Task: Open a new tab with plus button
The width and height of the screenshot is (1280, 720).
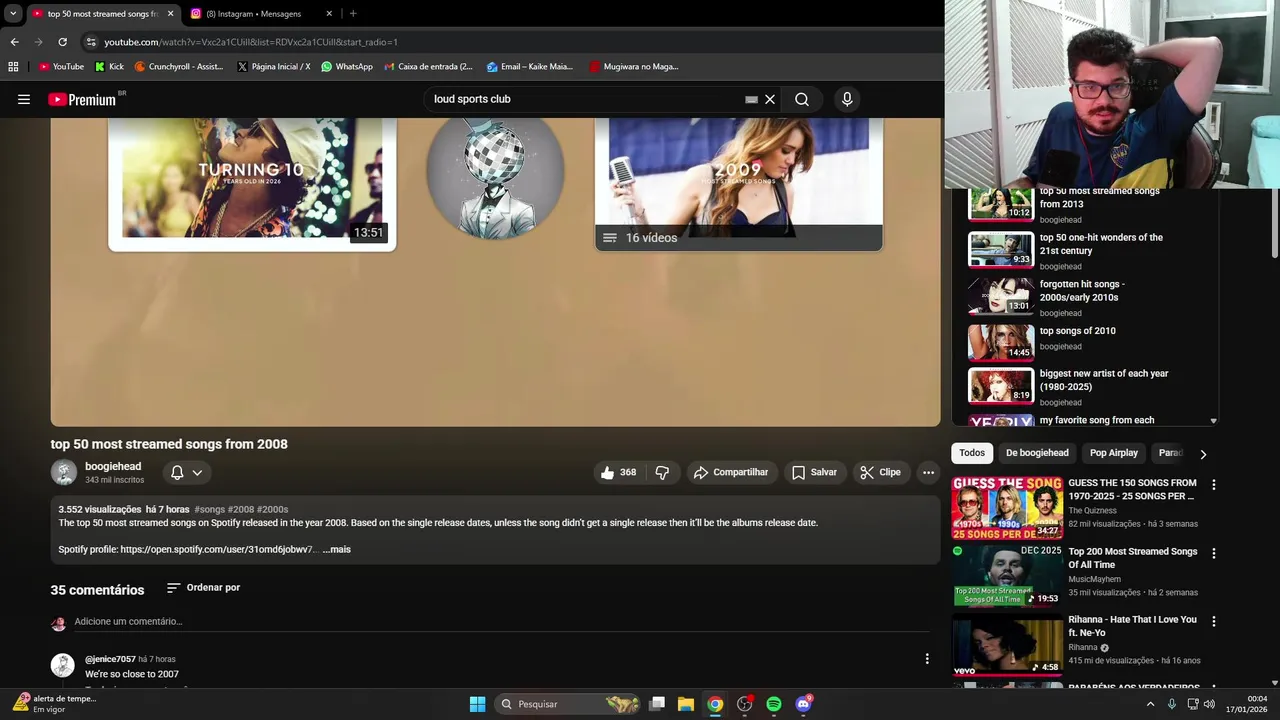Action: pos(353,13)
